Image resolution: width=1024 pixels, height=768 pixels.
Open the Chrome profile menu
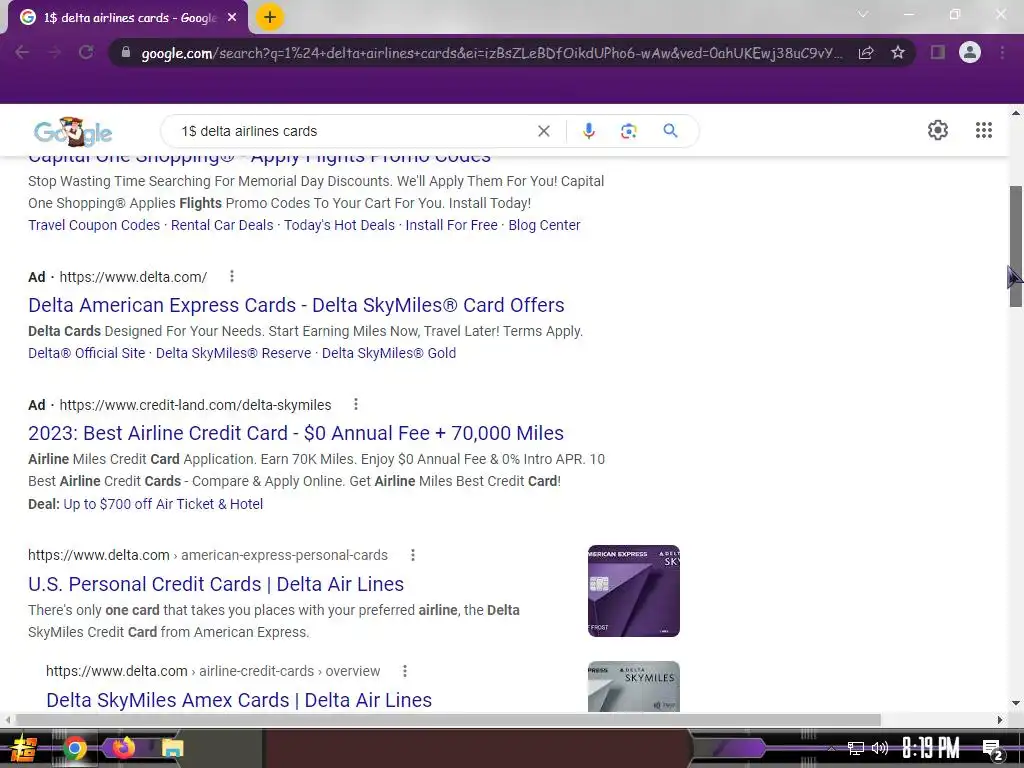tap(970, 52)
